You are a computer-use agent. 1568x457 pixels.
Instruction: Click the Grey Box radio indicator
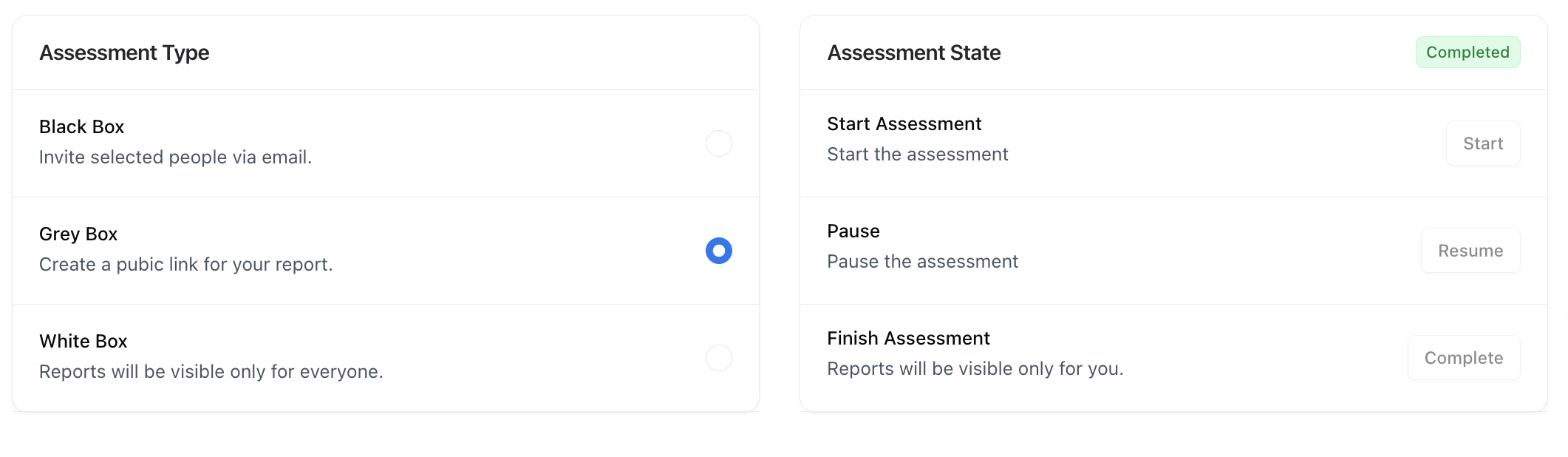[x=718, y=251]
